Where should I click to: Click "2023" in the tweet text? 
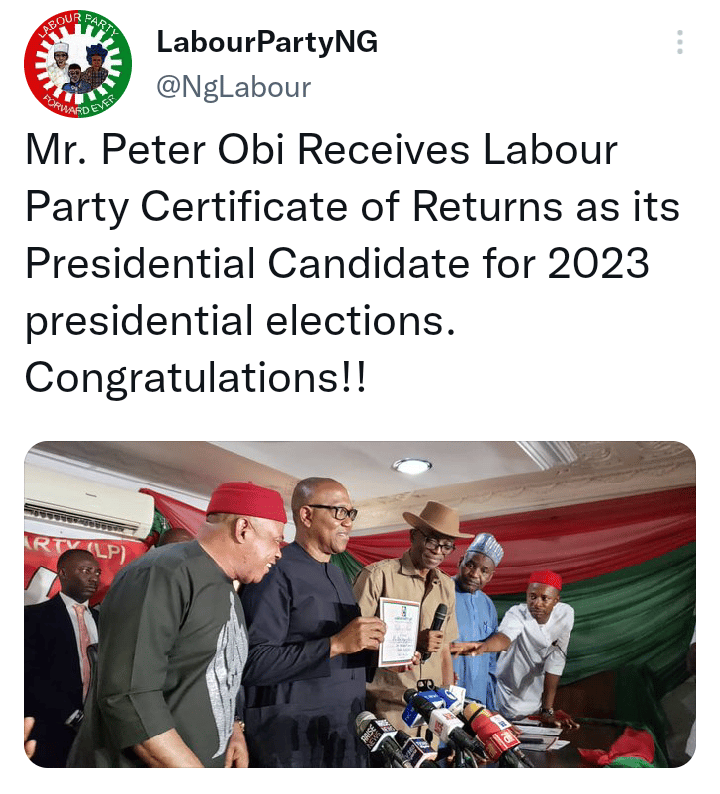[598, 264]
